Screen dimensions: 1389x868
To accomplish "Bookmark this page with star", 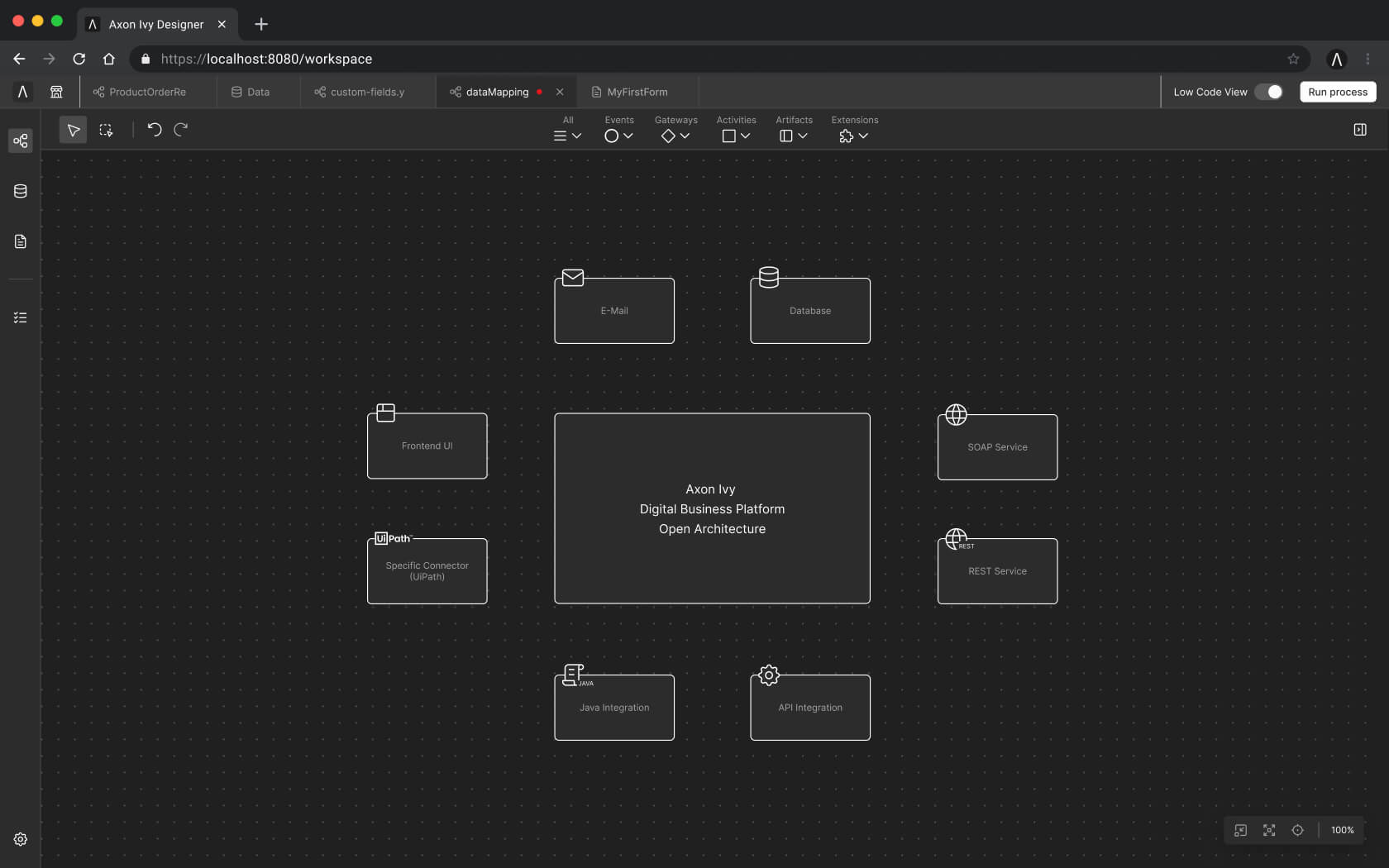I will pyautogui.click(x=1293, y=59).
